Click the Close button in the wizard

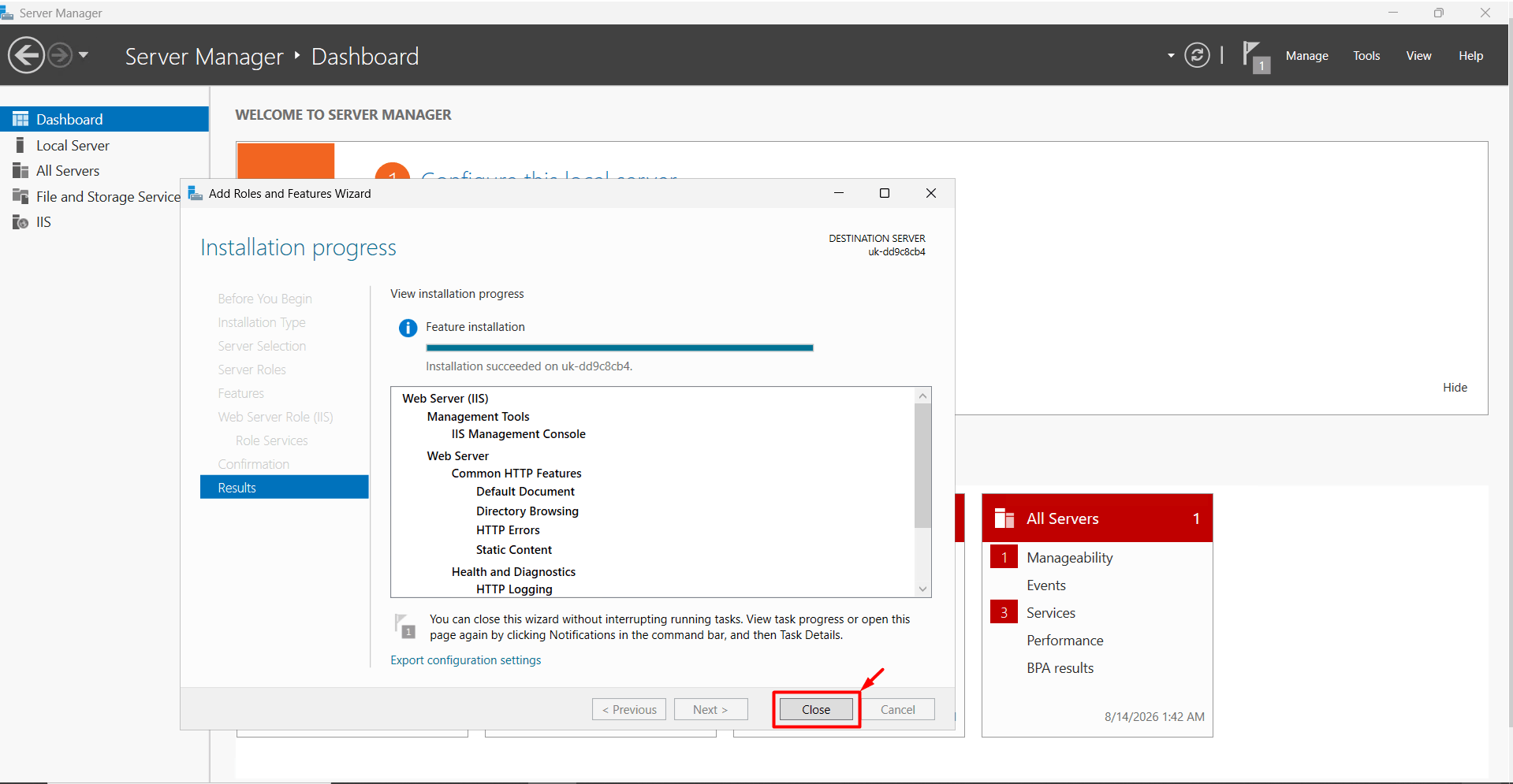point(816,710)
